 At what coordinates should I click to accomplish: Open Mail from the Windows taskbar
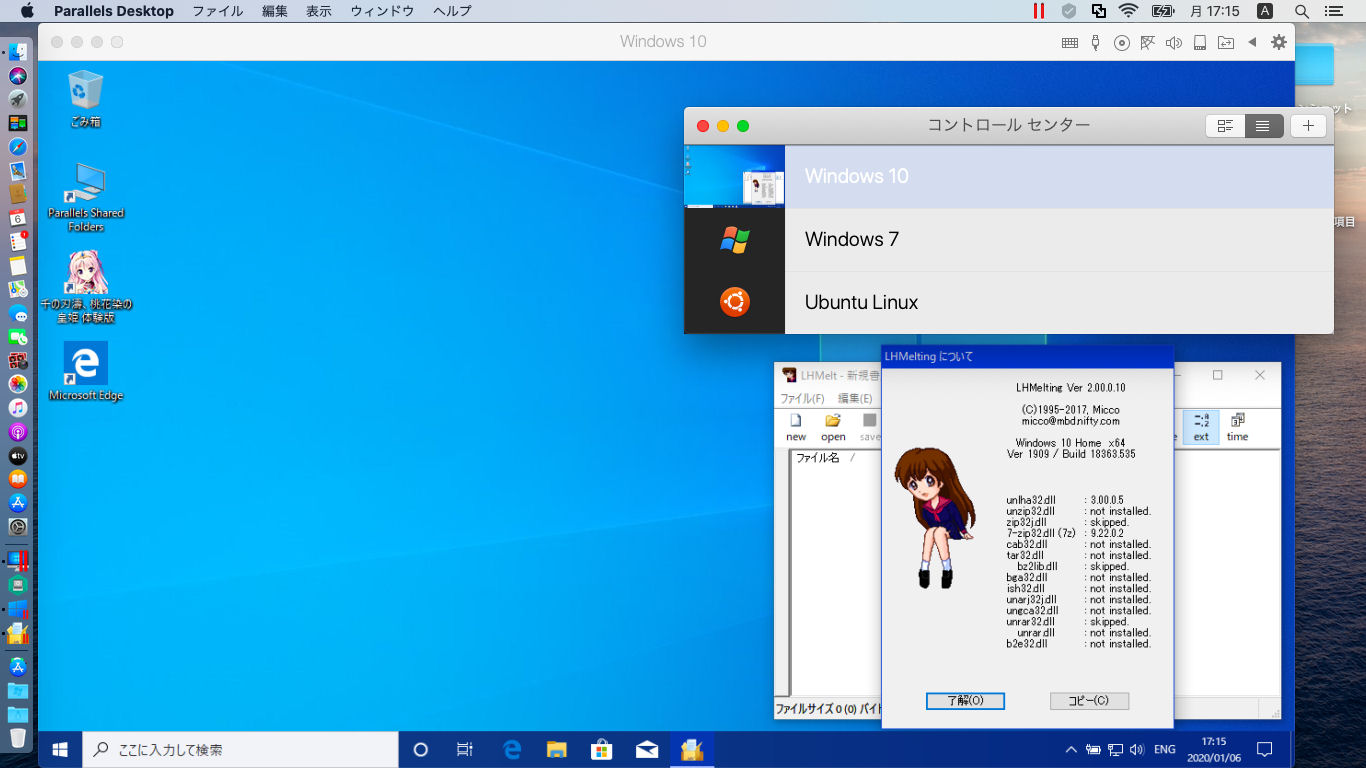(x=647, y=749)
